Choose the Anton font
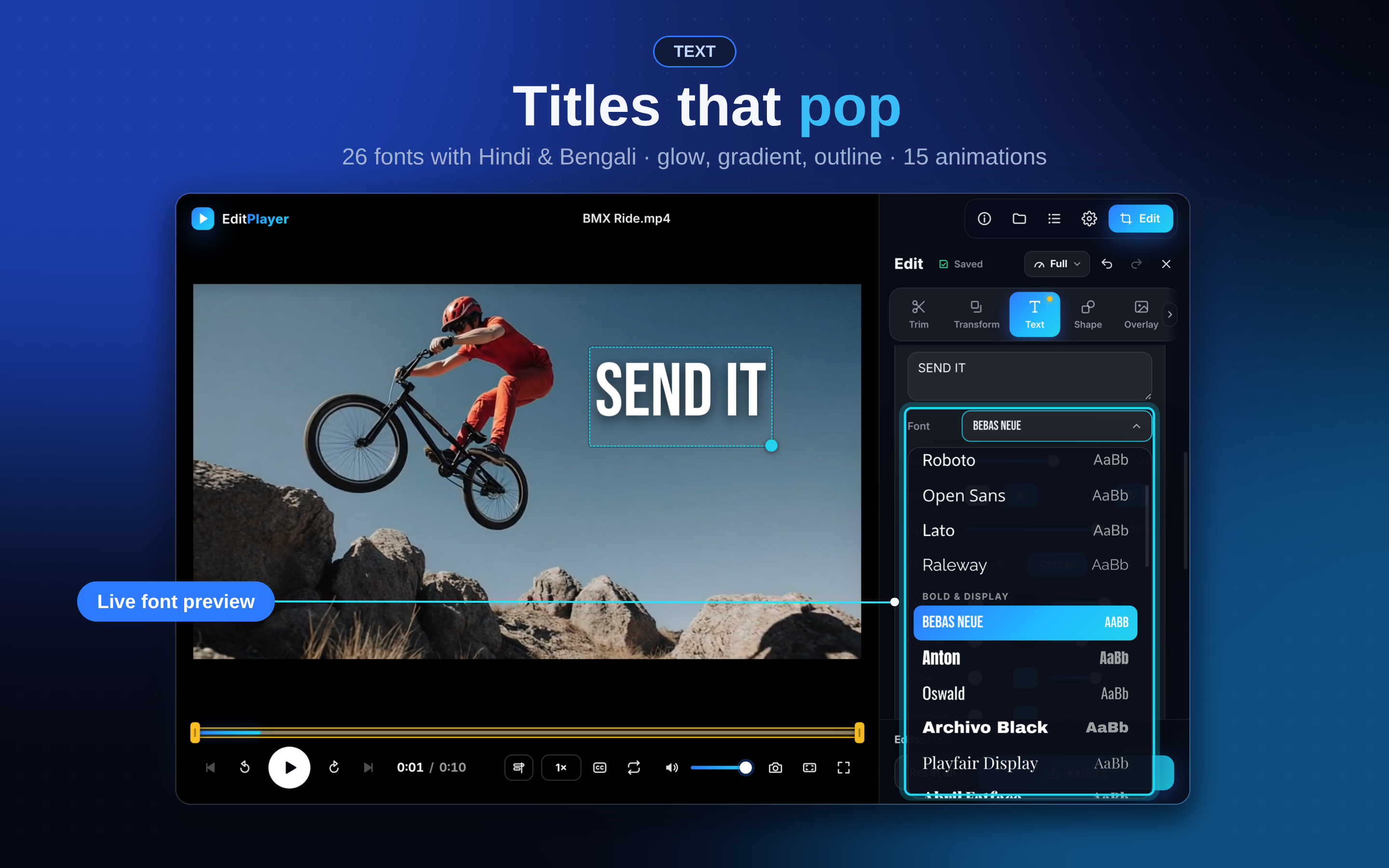Image resolution: width=1389 pixels, height=868 pixels. pos(1025,658)
